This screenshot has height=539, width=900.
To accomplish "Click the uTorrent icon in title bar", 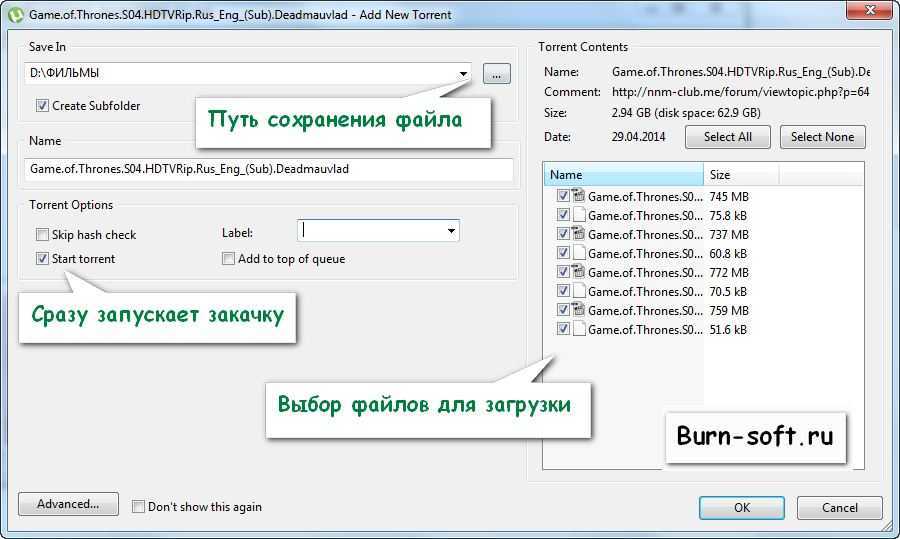I will click(15, 14).
